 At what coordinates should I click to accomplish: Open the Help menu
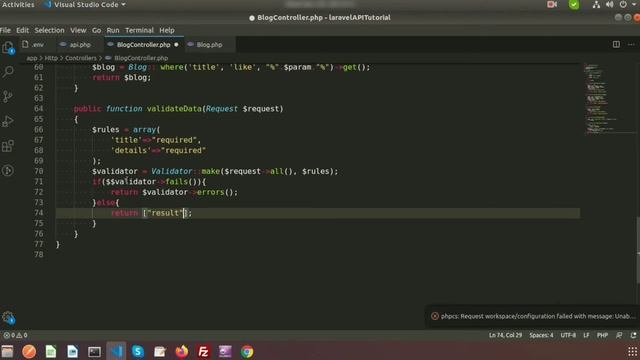pyautogui.click(x=167, y=30)
